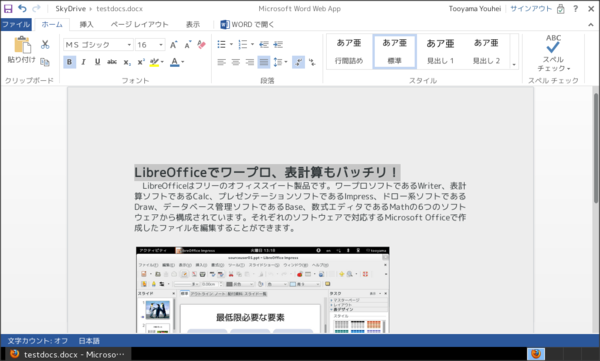Apply numbered list
The height and width of the screenshot is (361, 600).
(x=243, y=44)
